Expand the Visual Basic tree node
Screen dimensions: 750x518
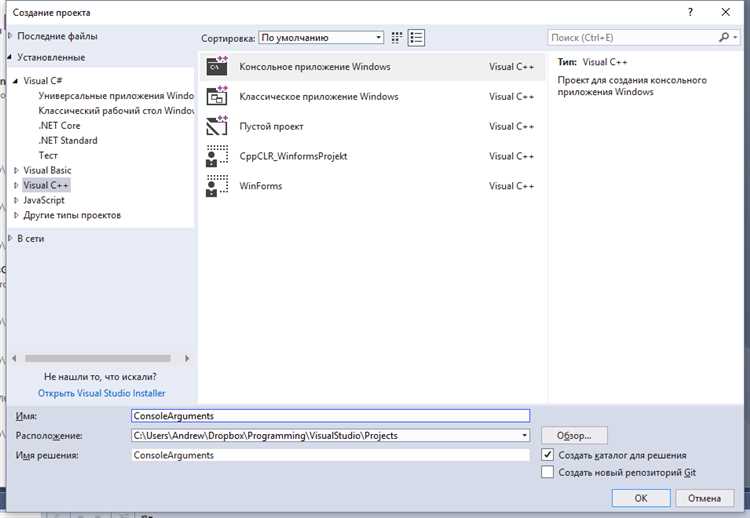(16, 170)
